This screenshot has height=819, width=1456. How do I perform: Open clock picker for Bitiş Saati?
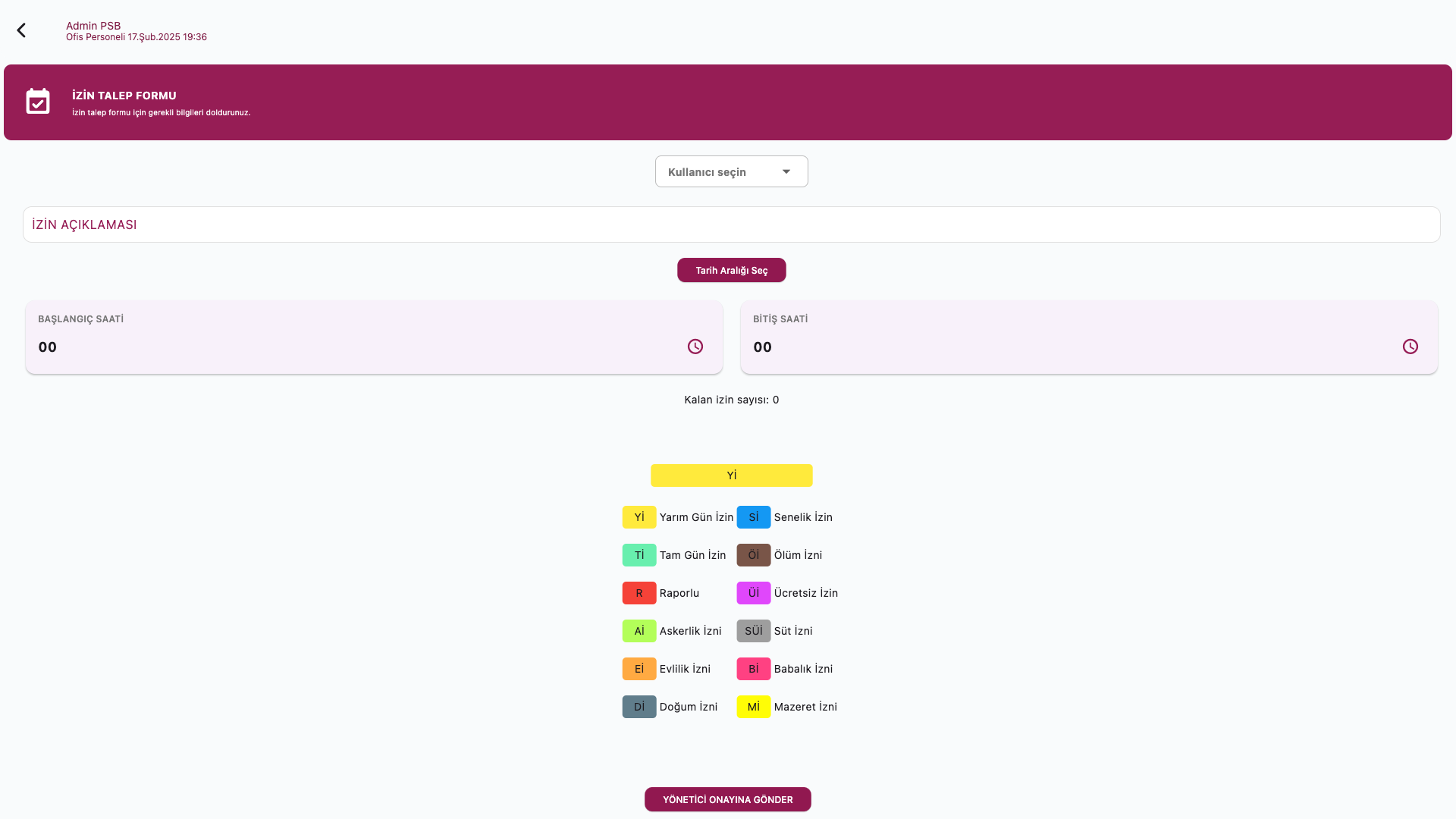coord(1410,347)
